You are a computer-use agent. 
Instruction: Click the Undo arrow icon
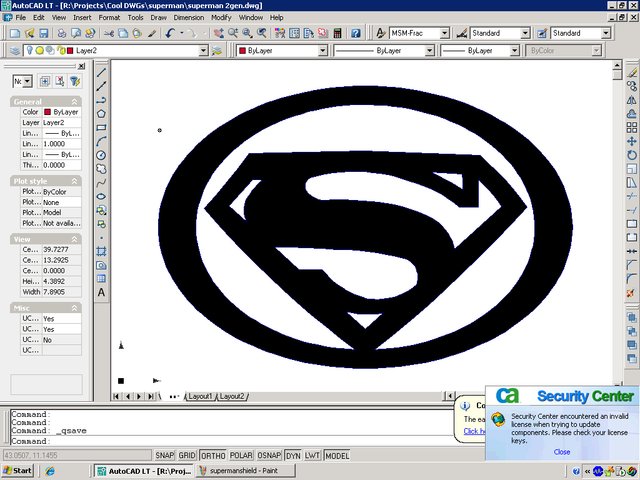171,33
